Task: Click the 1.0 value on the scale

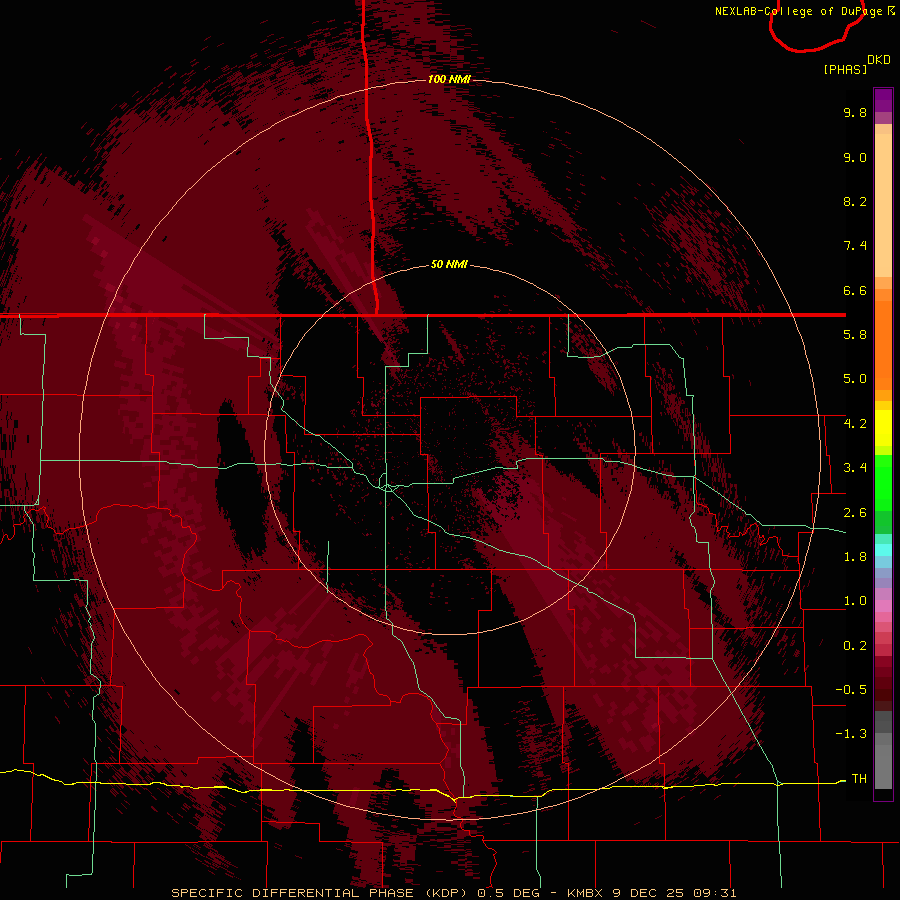Action: [855, 601]
